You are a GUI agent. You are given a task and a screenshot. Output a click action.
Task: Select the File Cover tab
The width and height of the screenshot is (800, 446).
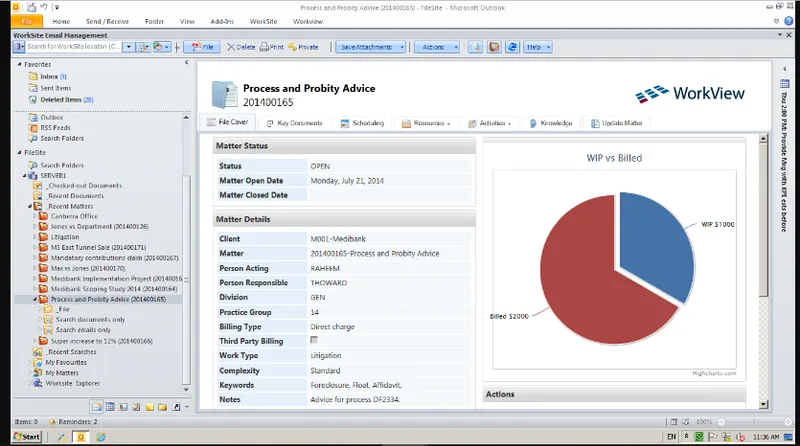[x=227, y=122]
